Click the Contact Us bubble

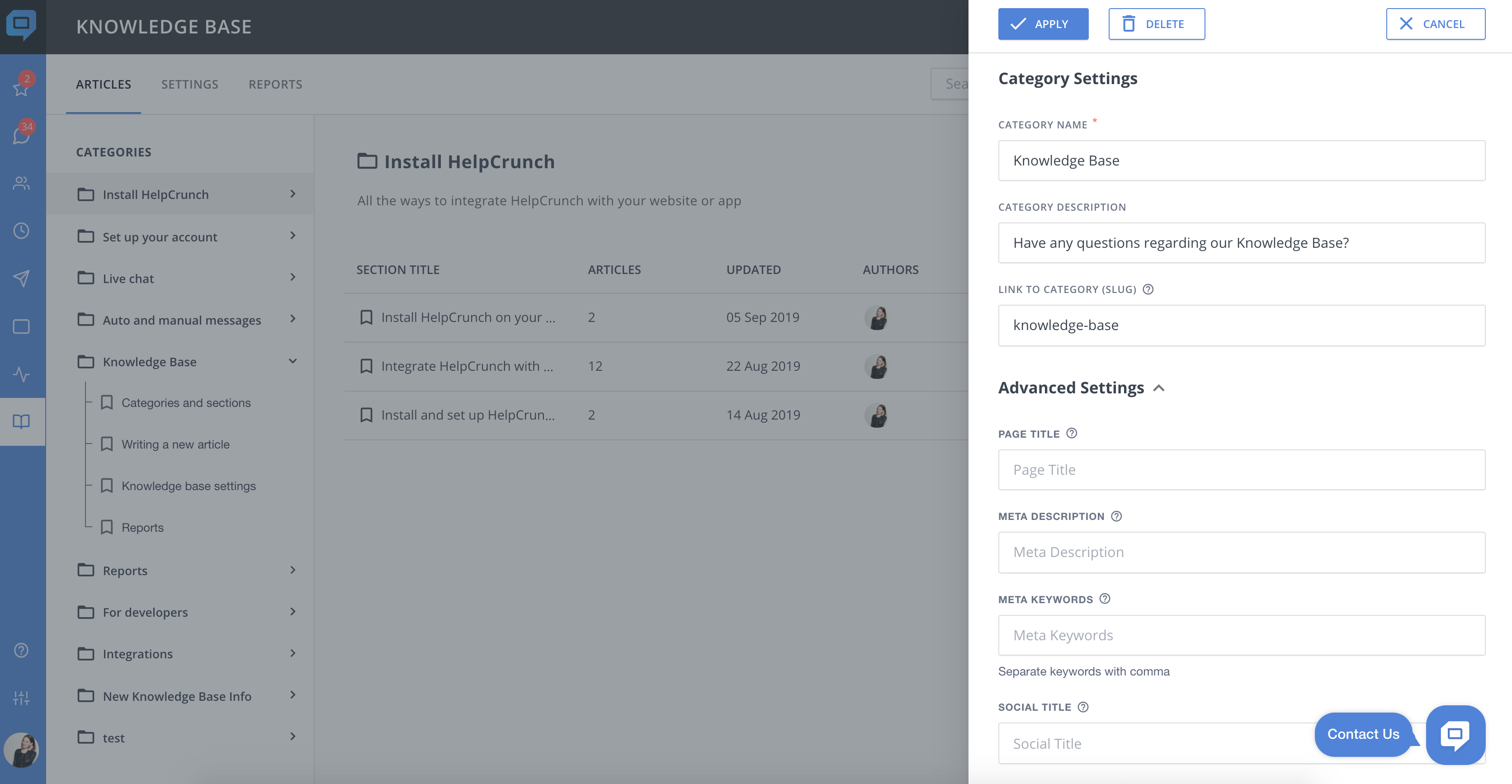pyautogui.click(x=1364, y=734)
